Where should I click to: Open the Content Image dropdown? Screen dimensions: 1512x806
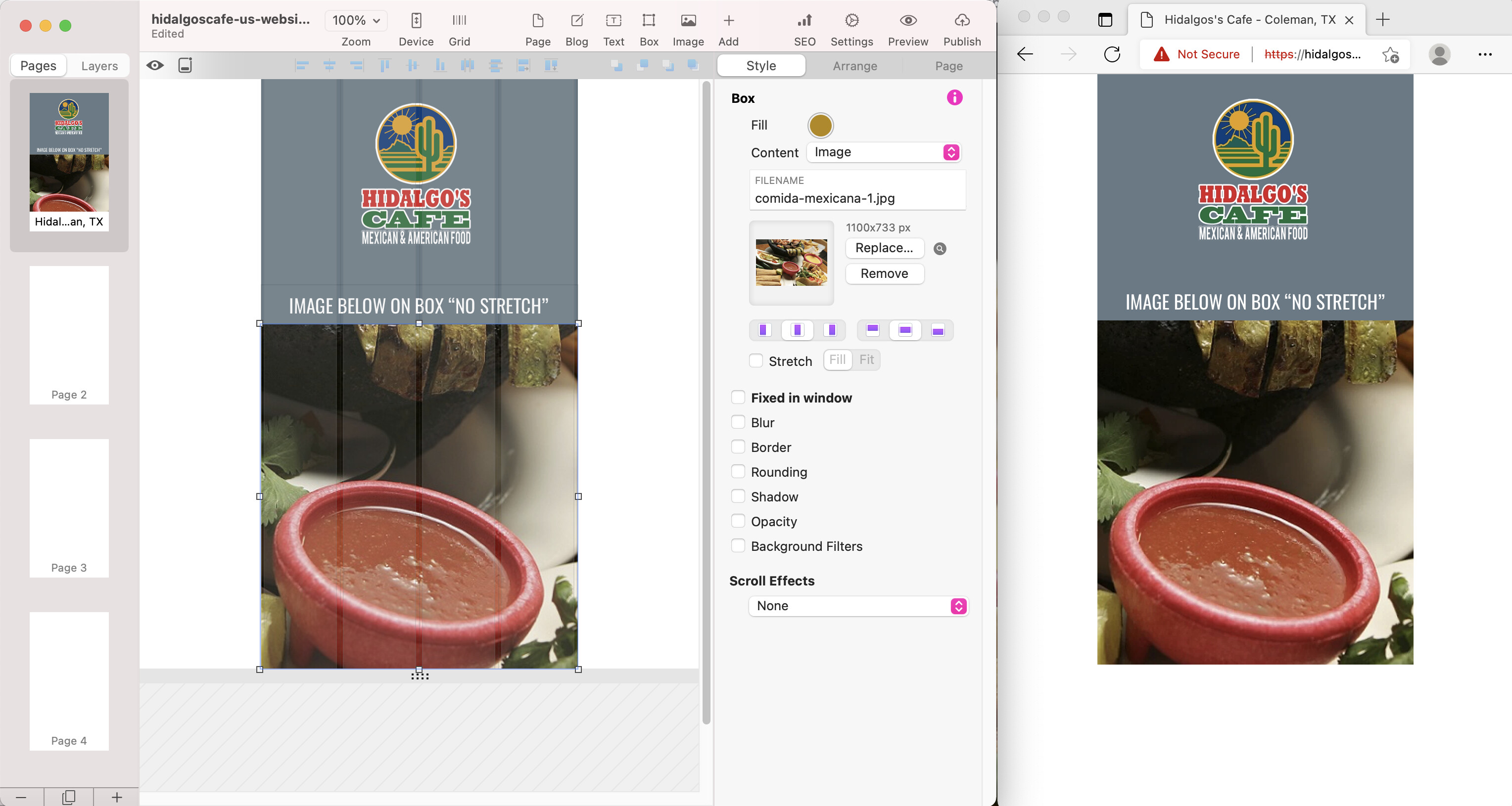pos(884,152)
